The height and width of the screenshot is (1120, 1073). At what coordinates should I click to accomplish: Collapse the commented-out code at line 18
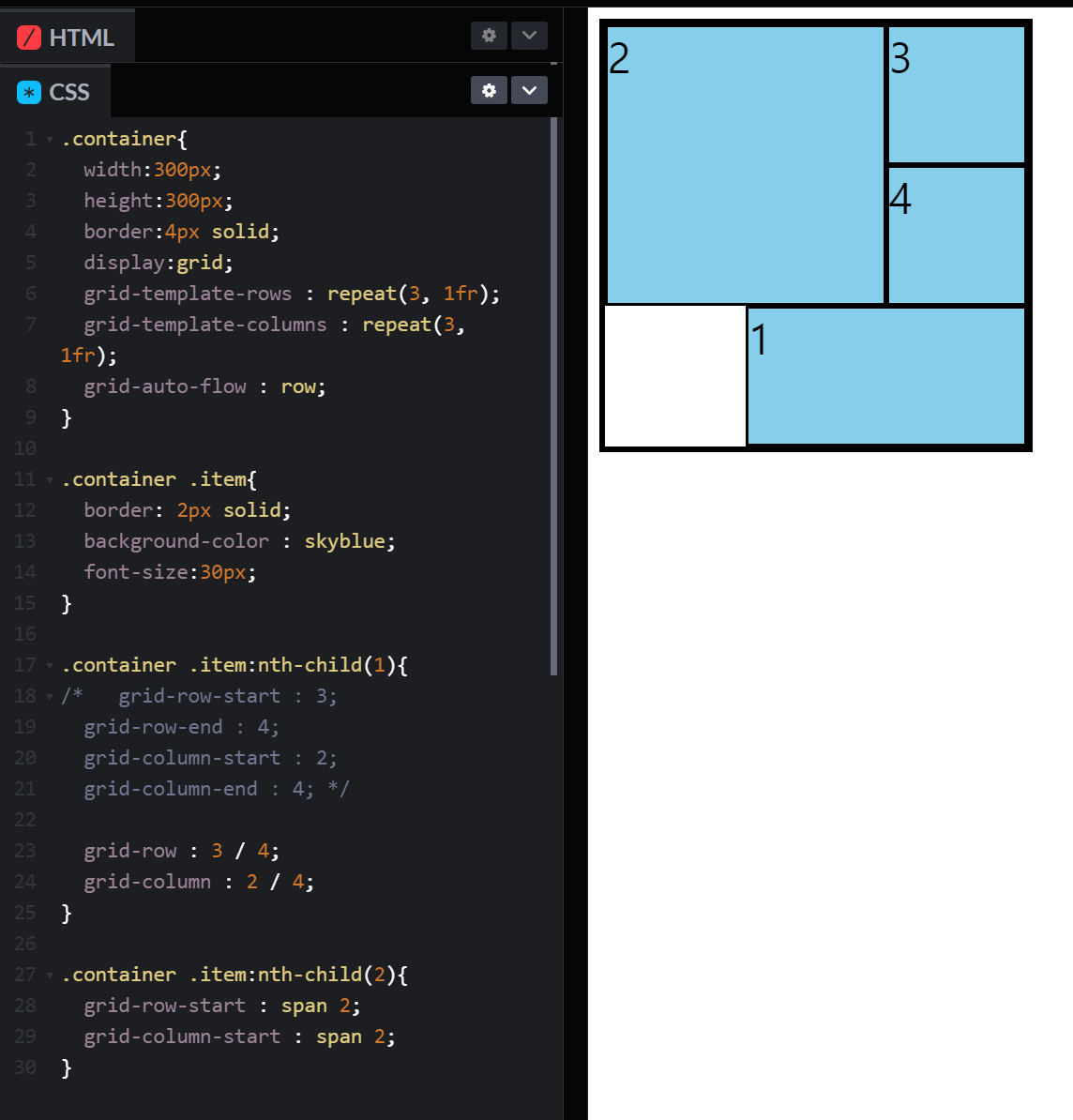click(48, 696)
